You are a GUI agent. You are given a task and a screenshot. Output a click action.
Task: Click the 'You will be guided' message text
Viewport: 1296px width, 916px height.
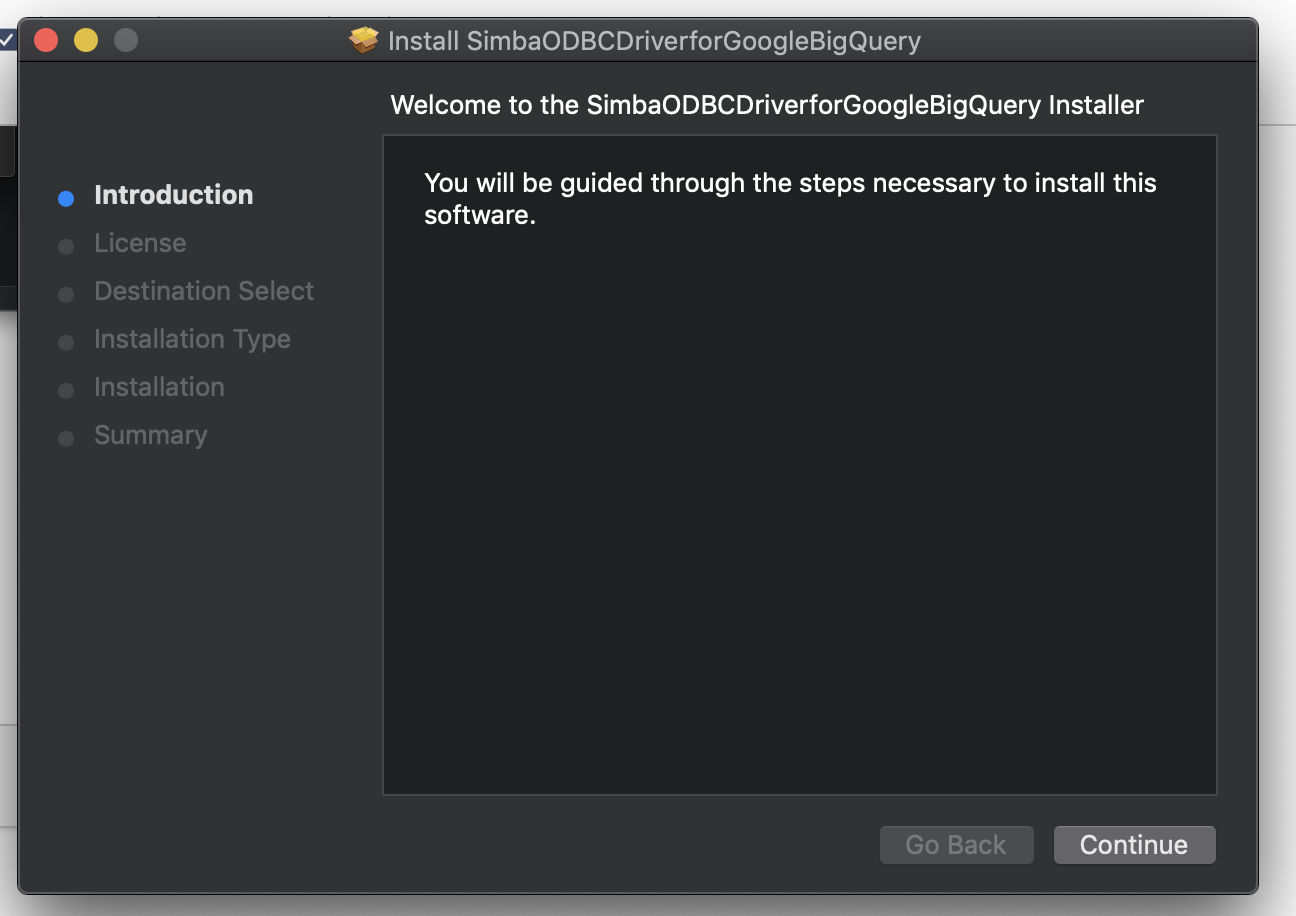coord(790,199)
